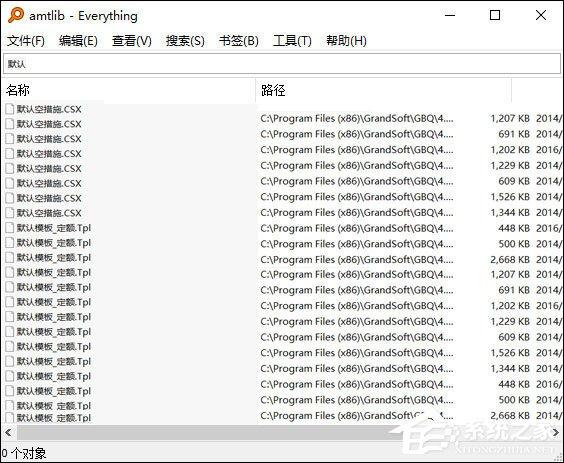Select the first 默认模板_定额.Tpl file name
The image size is (564, 463).
tap(54, 228)
